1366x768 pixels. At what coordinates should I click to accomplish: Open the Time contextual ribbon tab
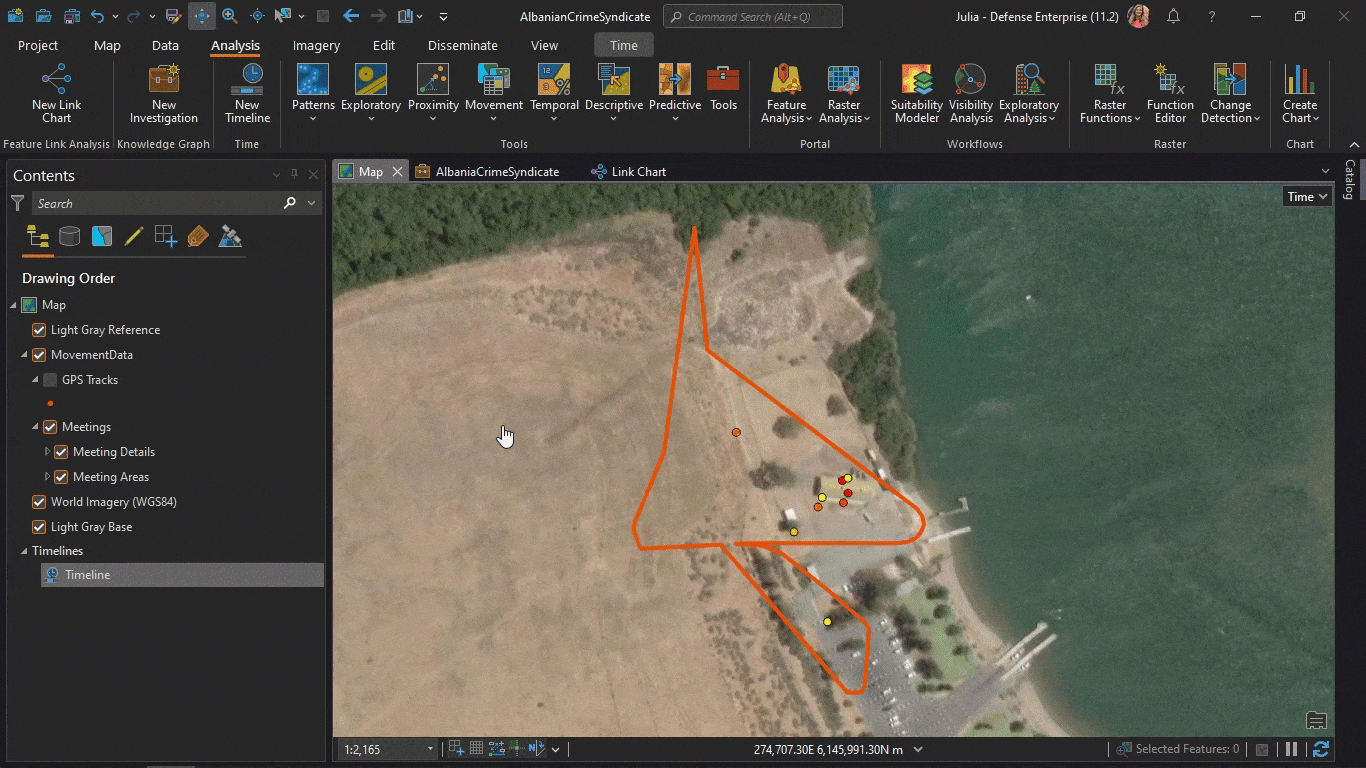click(x=624, y=45)
